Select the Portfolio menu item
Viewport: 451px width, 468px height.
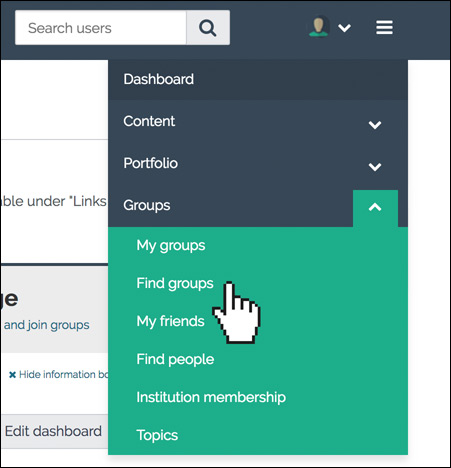tap(151, 163)
